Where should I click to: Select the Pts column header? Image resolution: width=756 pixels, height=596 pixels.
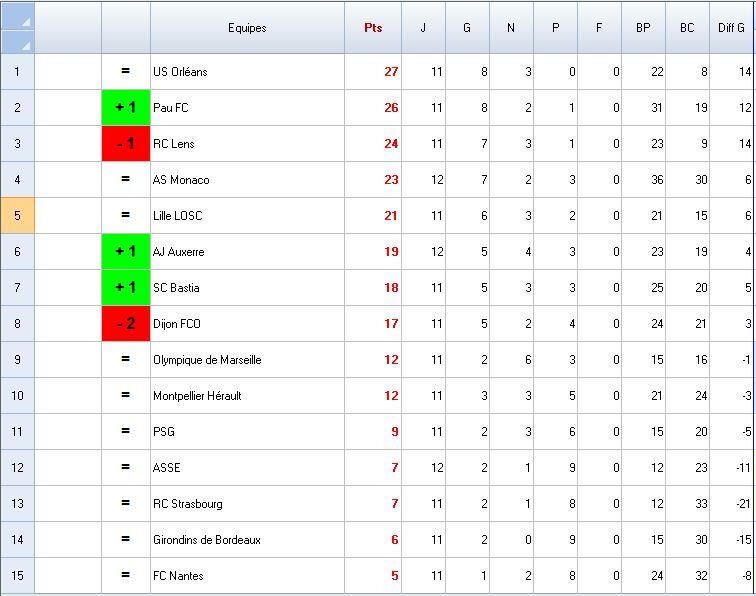(373, 28)
